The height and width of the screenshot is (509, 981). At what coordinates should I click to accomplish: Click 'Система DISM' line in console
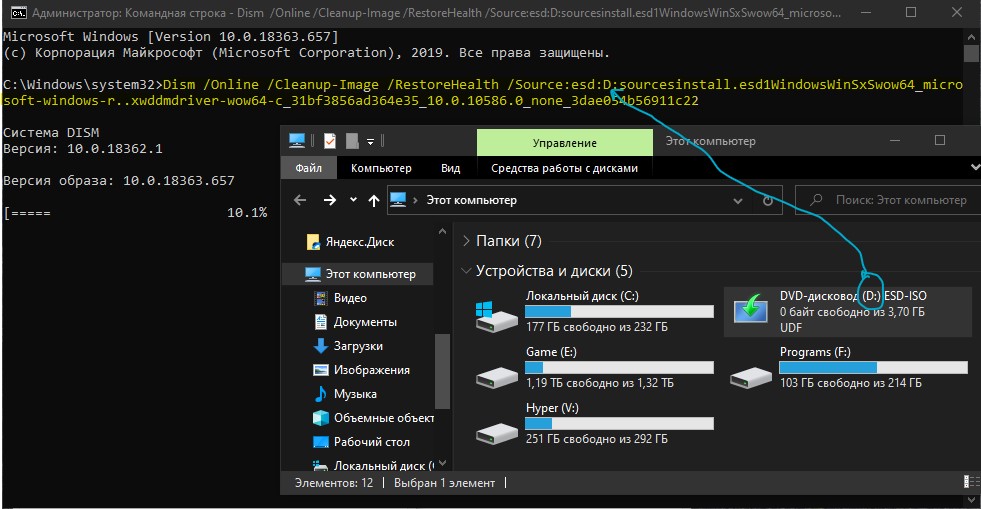pyautogui.click(x=51, y=133)
